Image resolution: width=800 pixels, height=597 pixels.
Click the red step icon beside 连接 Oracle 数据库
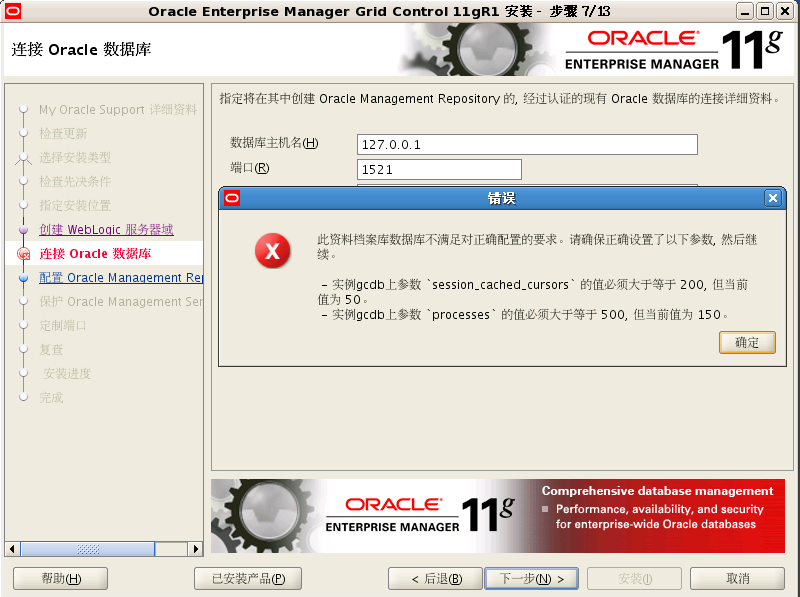tap(23, 254)
